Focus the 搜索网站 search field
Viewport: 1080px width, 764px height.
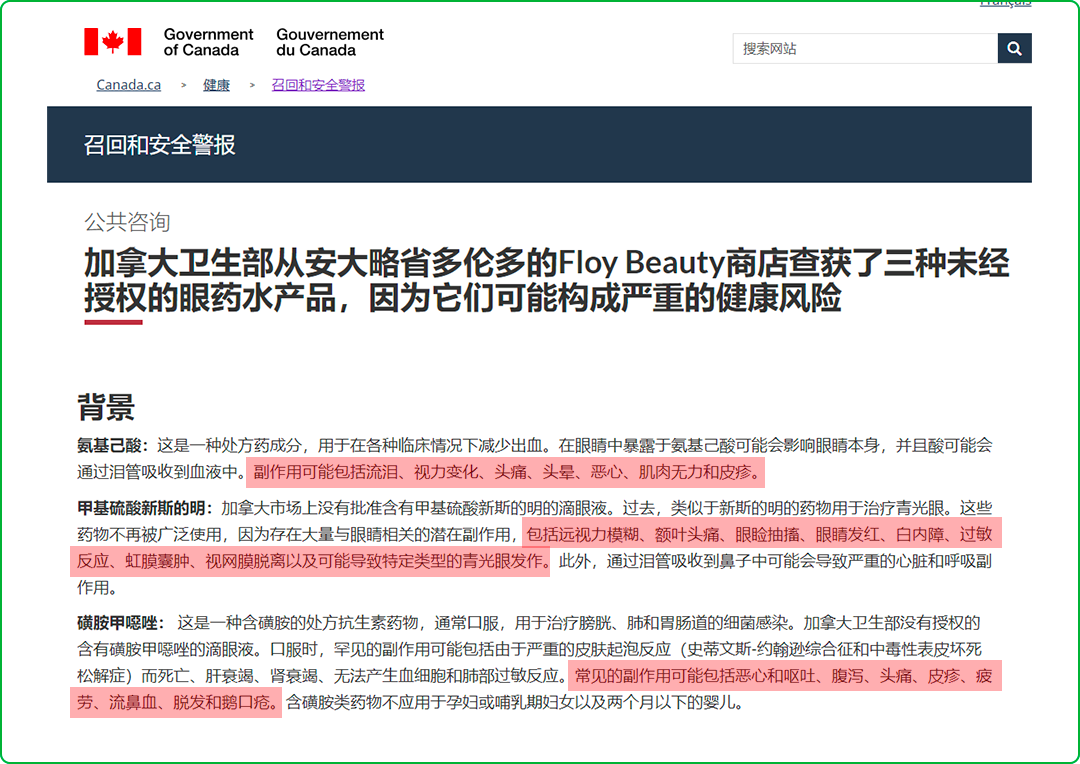point(864,48)
